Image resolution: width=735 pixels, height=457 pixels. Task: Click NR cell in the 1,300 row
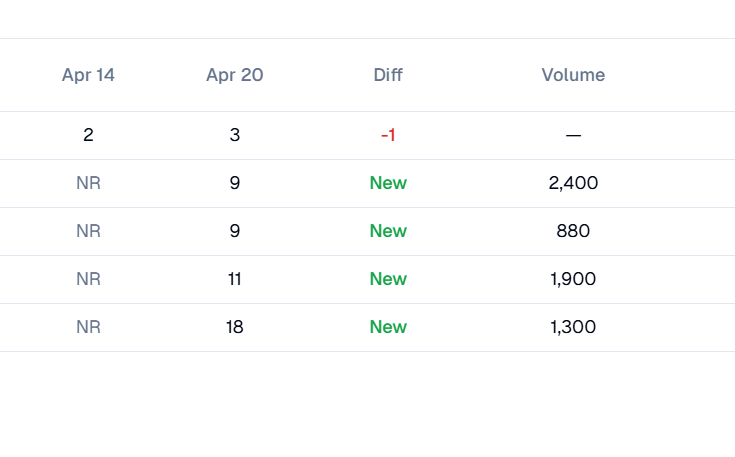[88, 327]
